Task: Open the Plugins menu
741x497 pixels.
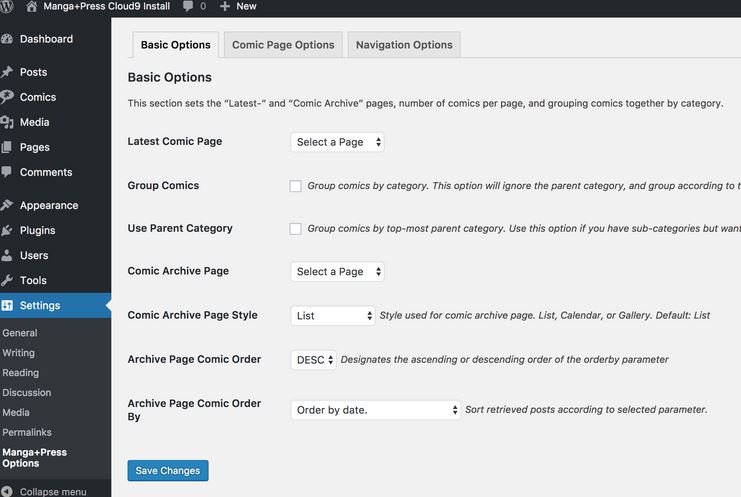Action: [55, 231]
